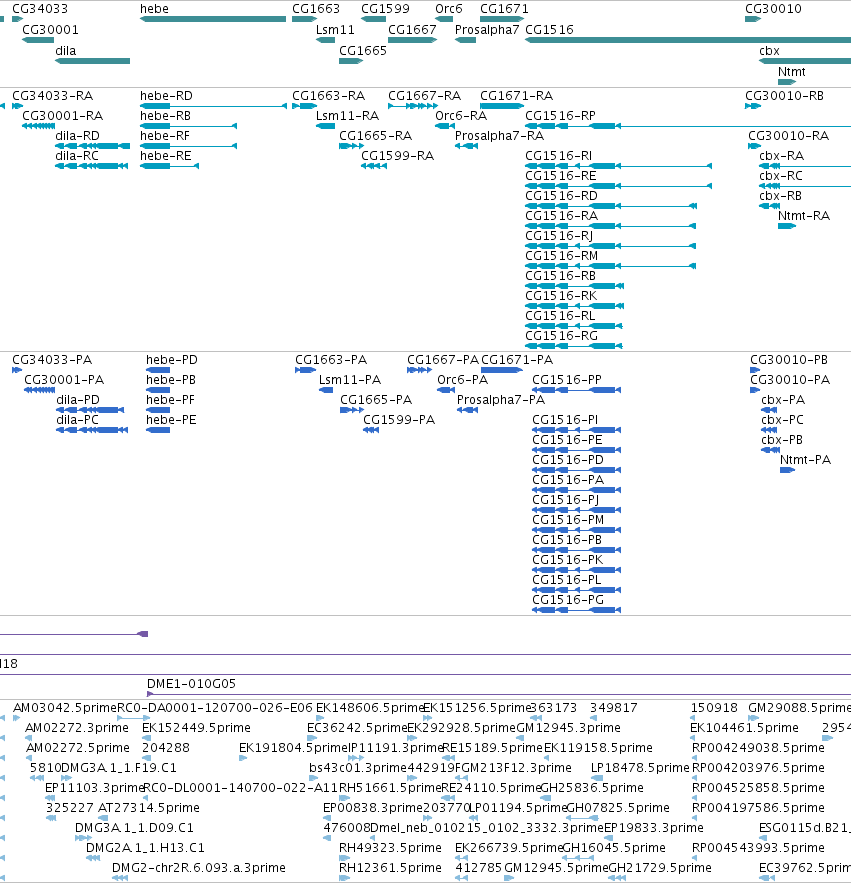The height and width of the screenshot is (883, 851).
Task: Select the Ntmt-PA protein label
Action: [805, 460]
